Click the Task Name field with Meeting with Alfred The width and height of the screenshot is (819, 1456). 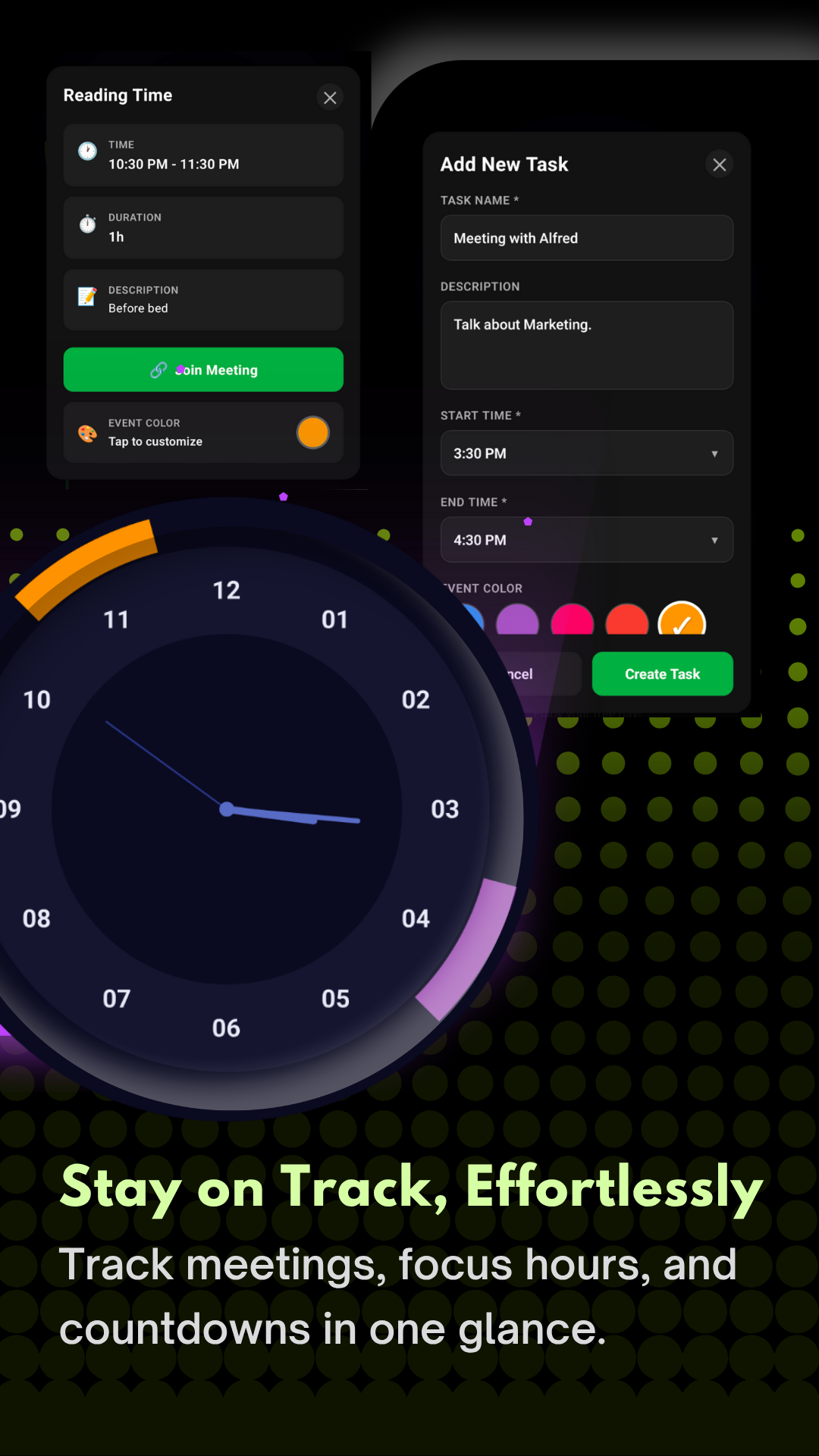tap(587, 238)
